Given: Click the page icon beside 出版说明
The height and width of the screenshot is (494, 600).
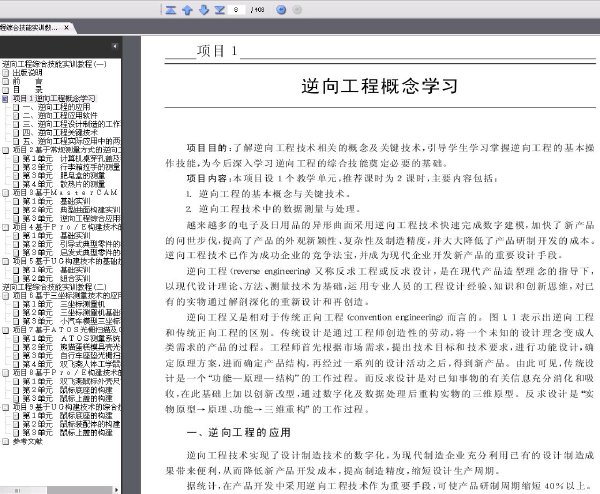Looking at the screenshot, I should coord(5,73).
